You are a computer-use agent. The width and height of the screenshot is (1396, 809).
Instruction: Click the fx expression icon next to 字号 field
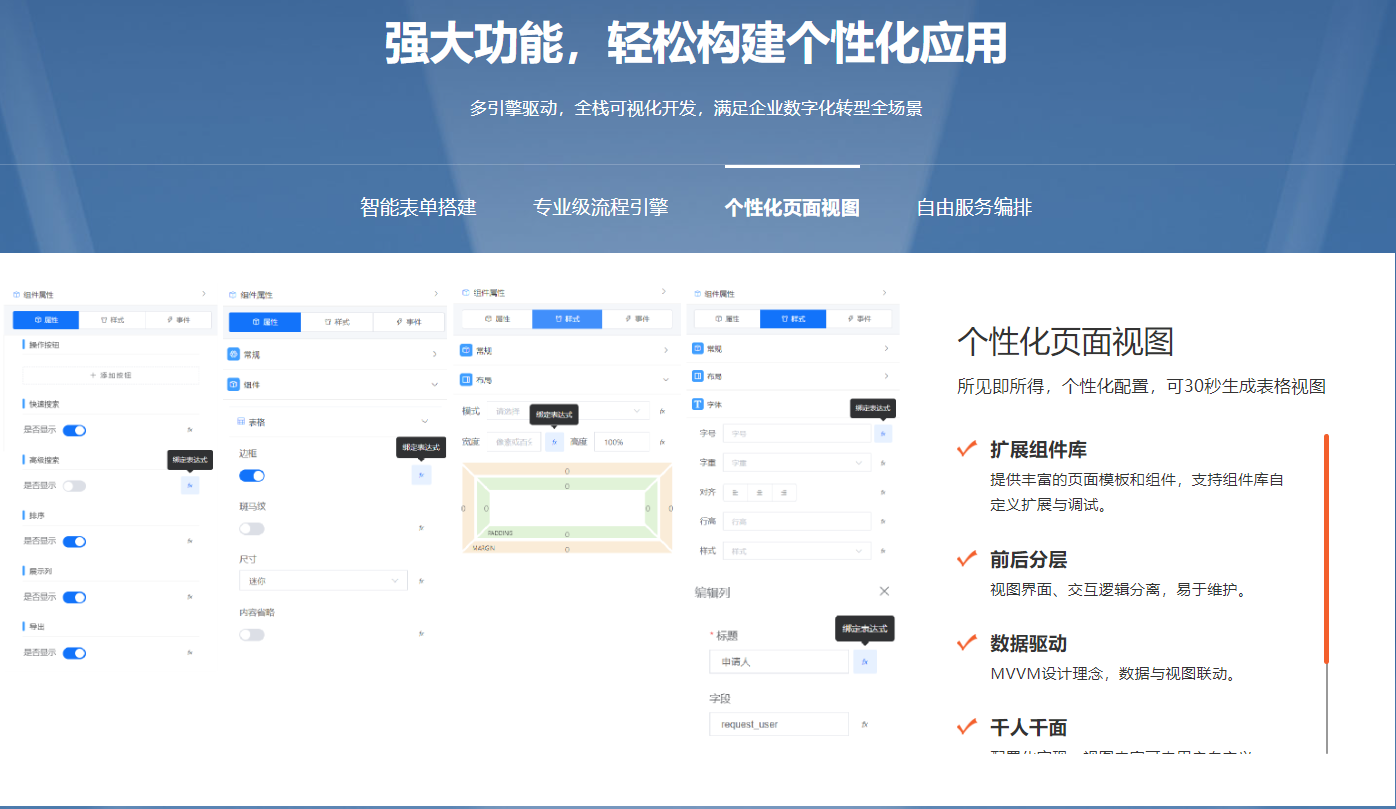pos(883,434)
